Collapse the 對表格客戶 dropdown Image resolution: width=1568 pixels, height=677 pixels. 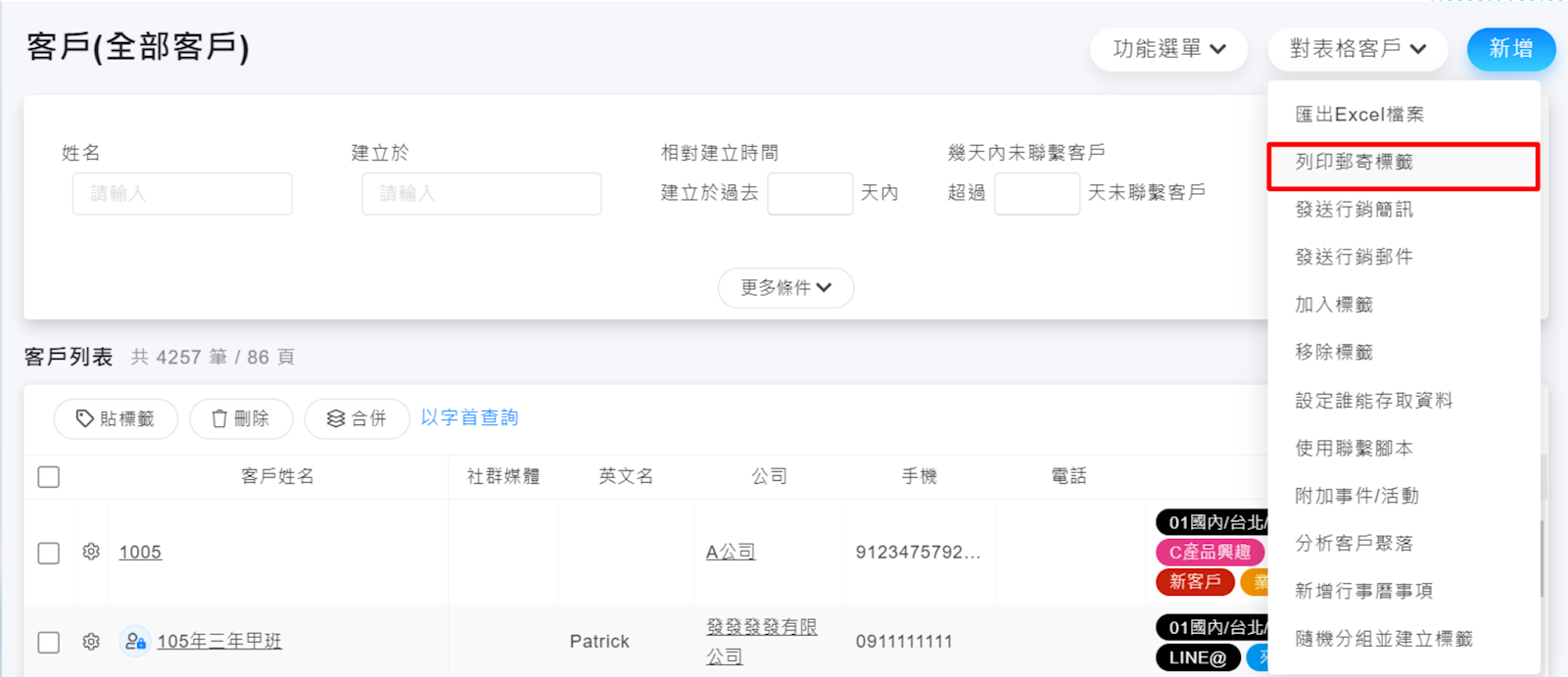(x=1356, y=49)
